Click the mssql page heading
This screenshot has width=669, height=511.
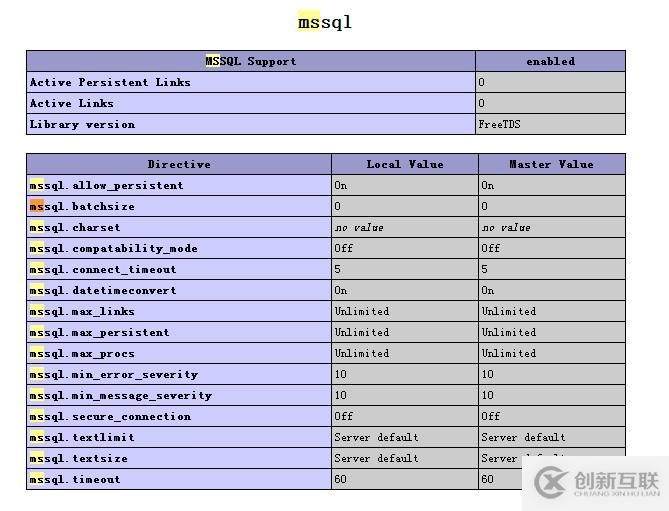click(x=325, y=22)
